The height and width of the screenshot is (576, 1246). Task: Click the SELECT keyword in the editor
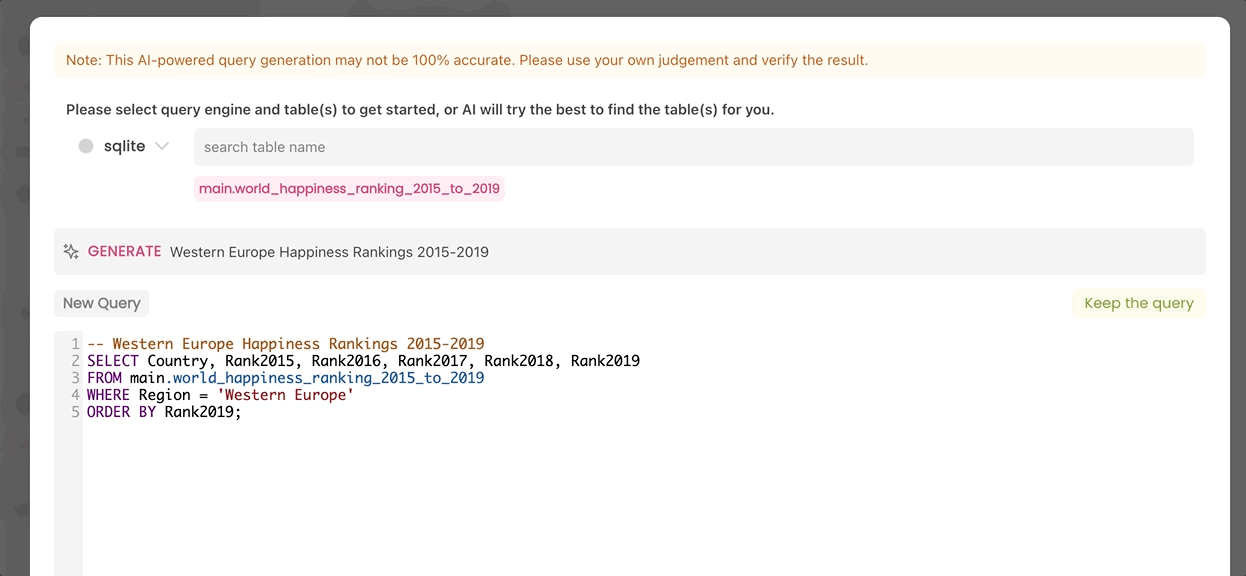click(113, 361)
